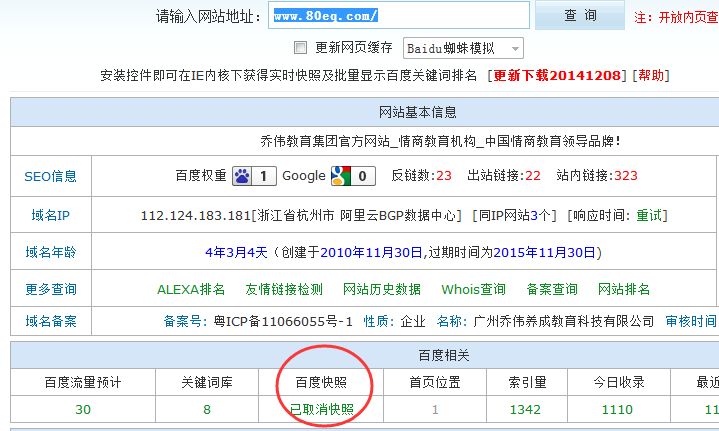Viewport: 719px width, 431px height.
Task: Click 索引量 value 1342
Action: pyautogui.click(x=525, y=409)
